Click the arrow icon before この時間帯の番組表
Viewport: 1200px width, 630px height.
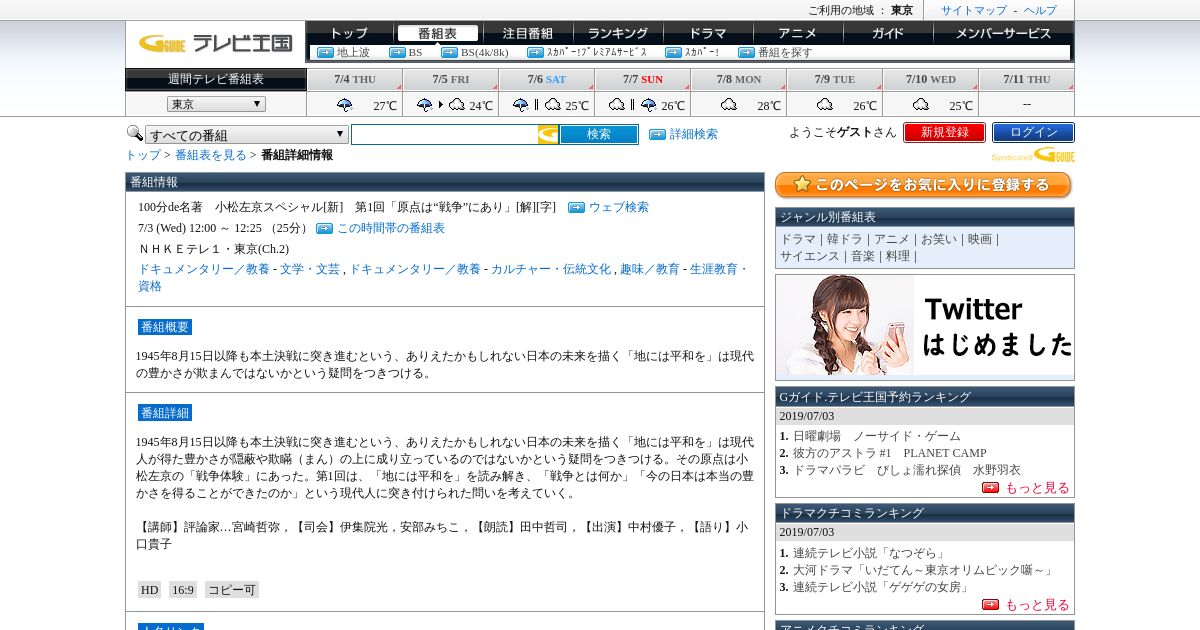pyautogui.click(x=324, y=228)
